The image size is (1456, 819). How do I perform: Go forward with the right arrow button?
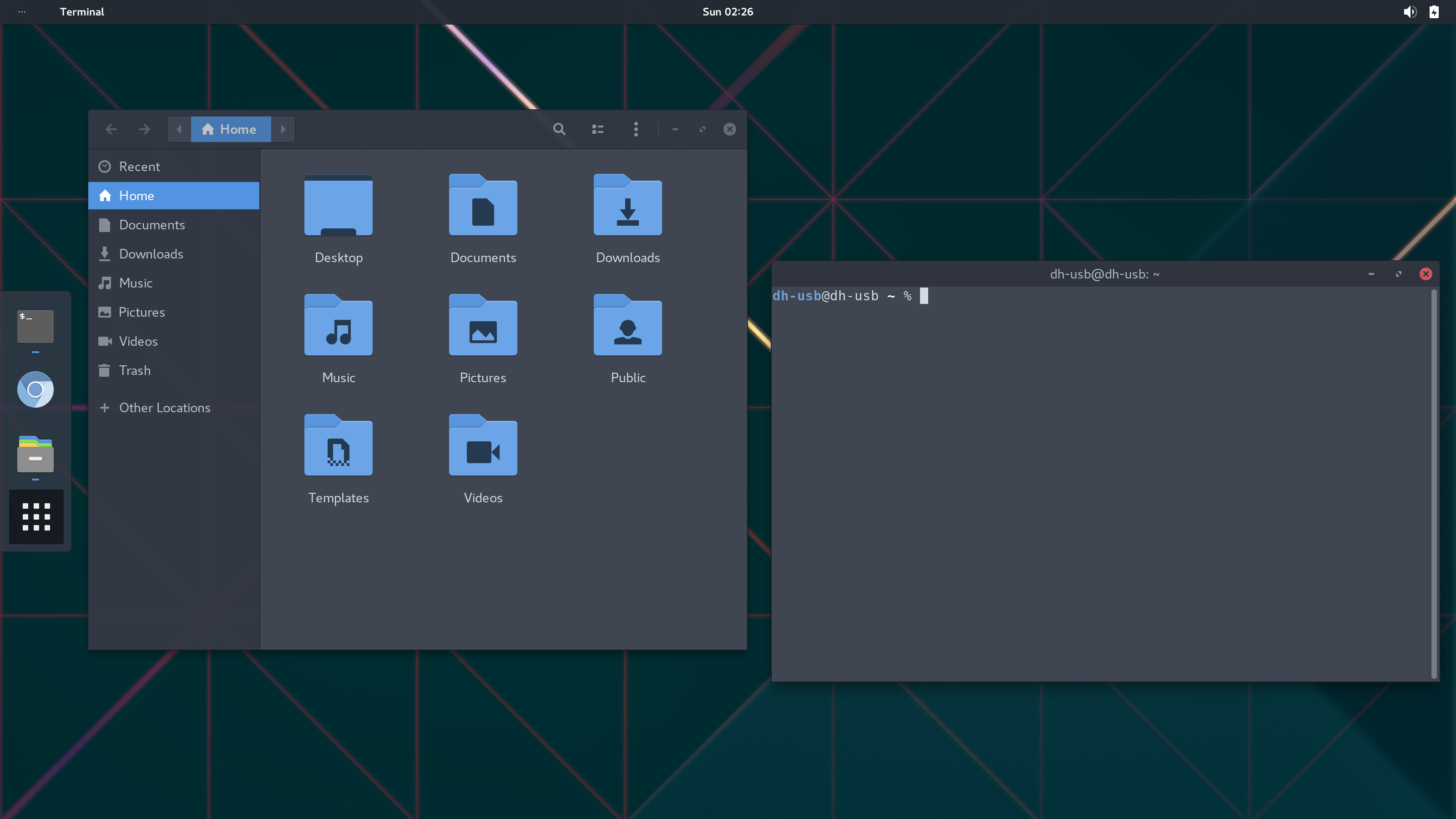145,129
